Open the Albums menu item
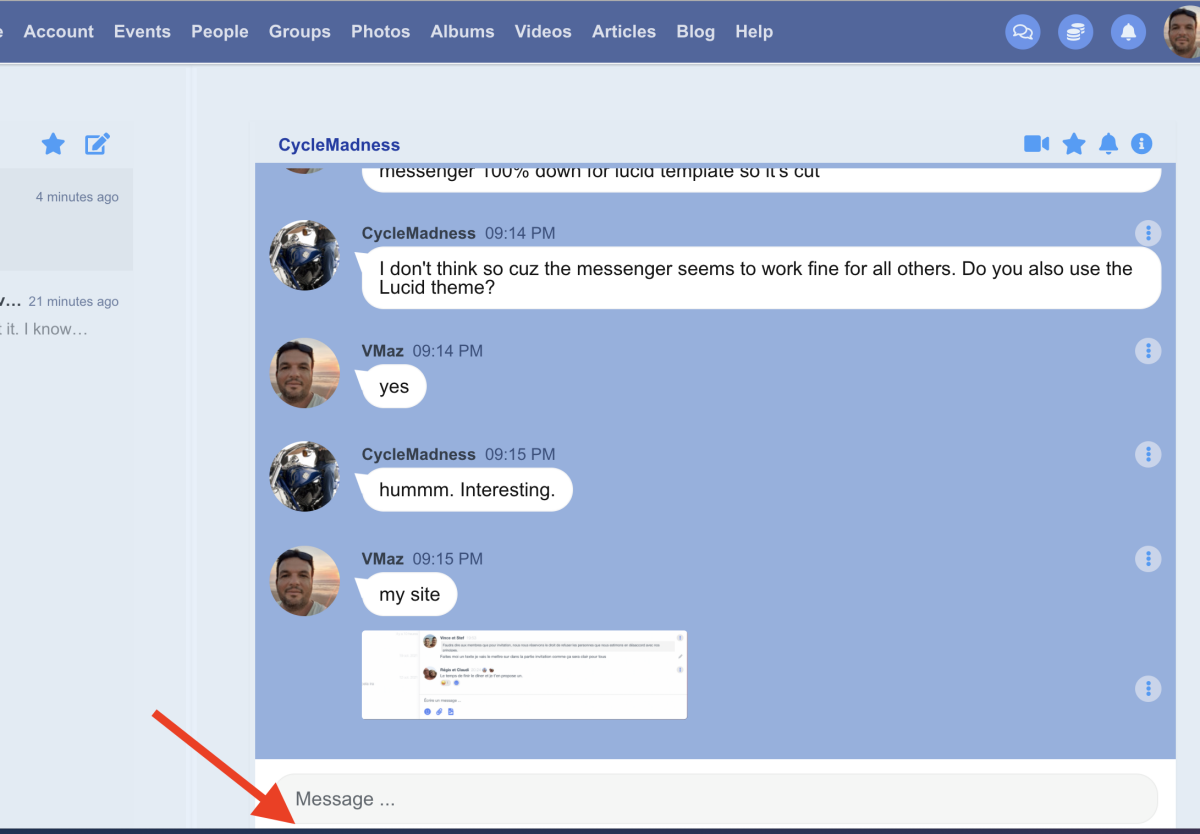This screenshot has width=1200, height=834. (x=462, y=32)
